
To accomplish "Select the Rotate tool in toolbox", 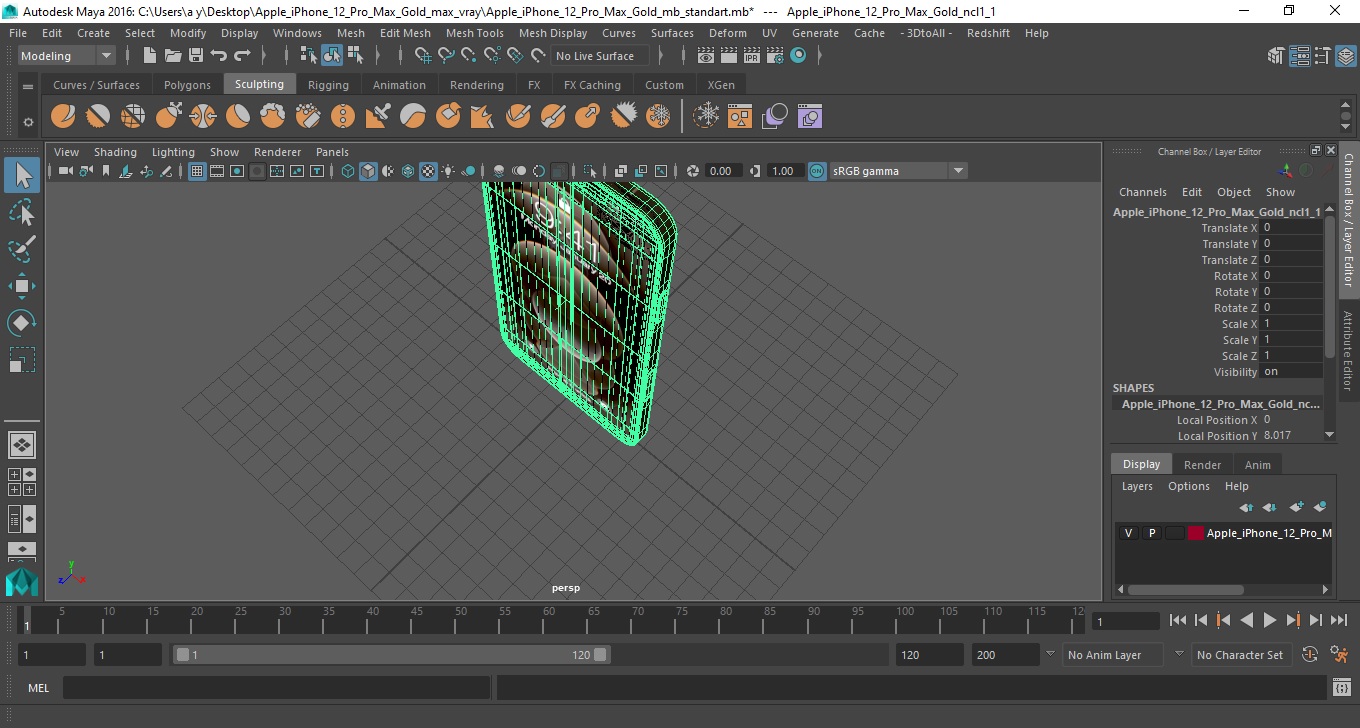I will tap(22, 323).
